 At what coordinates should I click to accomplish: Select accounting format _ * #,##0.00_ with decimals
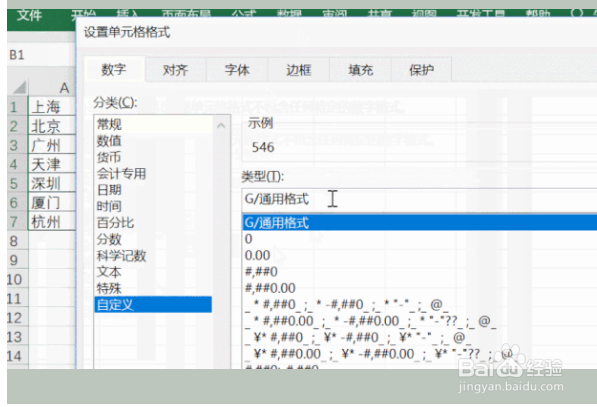420,321
